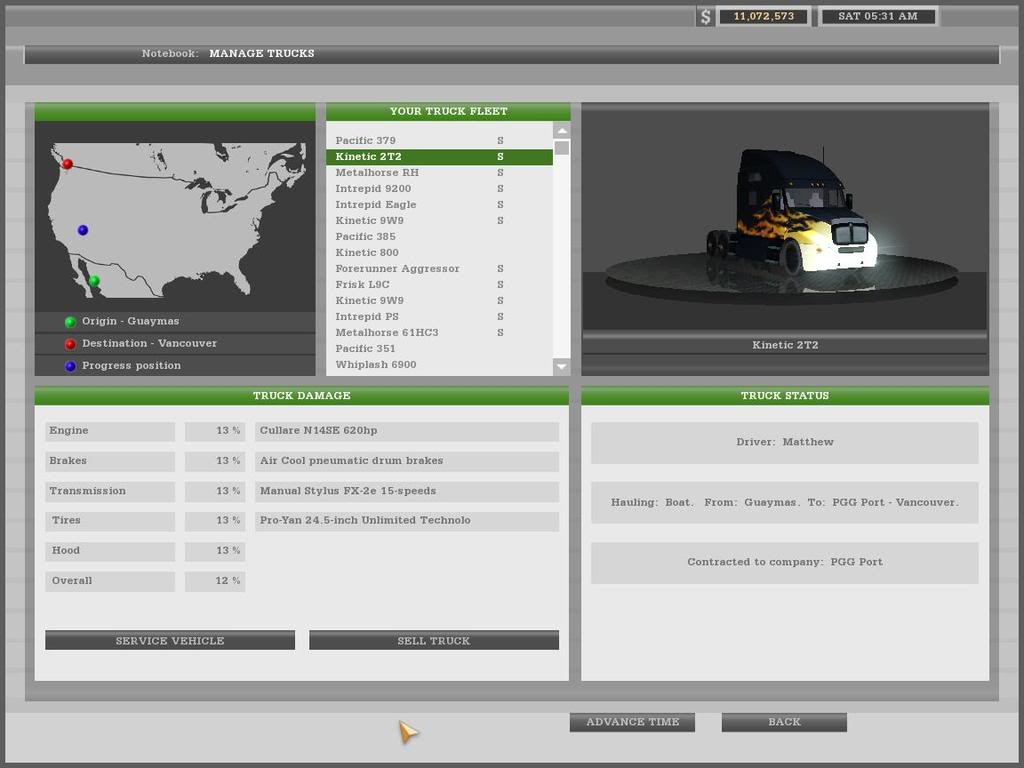The width and height of the screenshot is (1024, 768).
Task: Click the fleet list scrollbar thumb
Action: [561, 148]
